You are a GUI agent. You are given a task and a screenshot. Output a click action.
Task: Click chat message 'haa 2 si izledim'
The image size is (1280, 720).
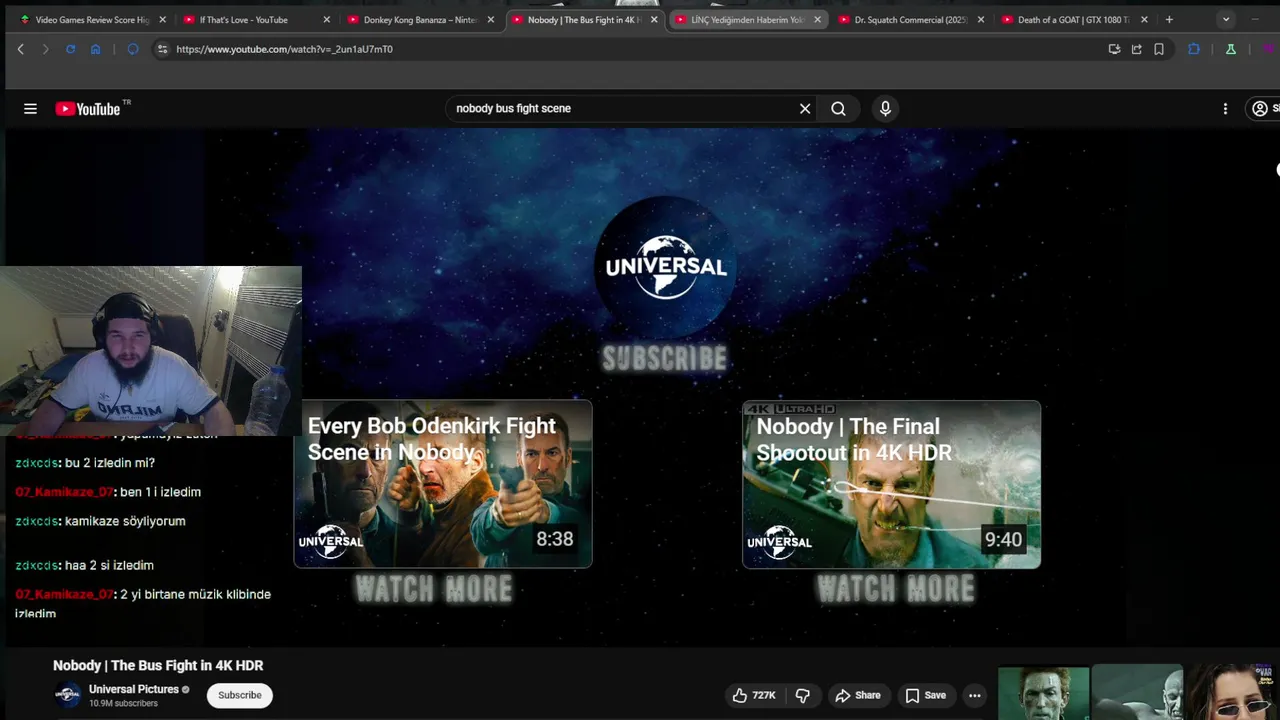click(109, 565)
